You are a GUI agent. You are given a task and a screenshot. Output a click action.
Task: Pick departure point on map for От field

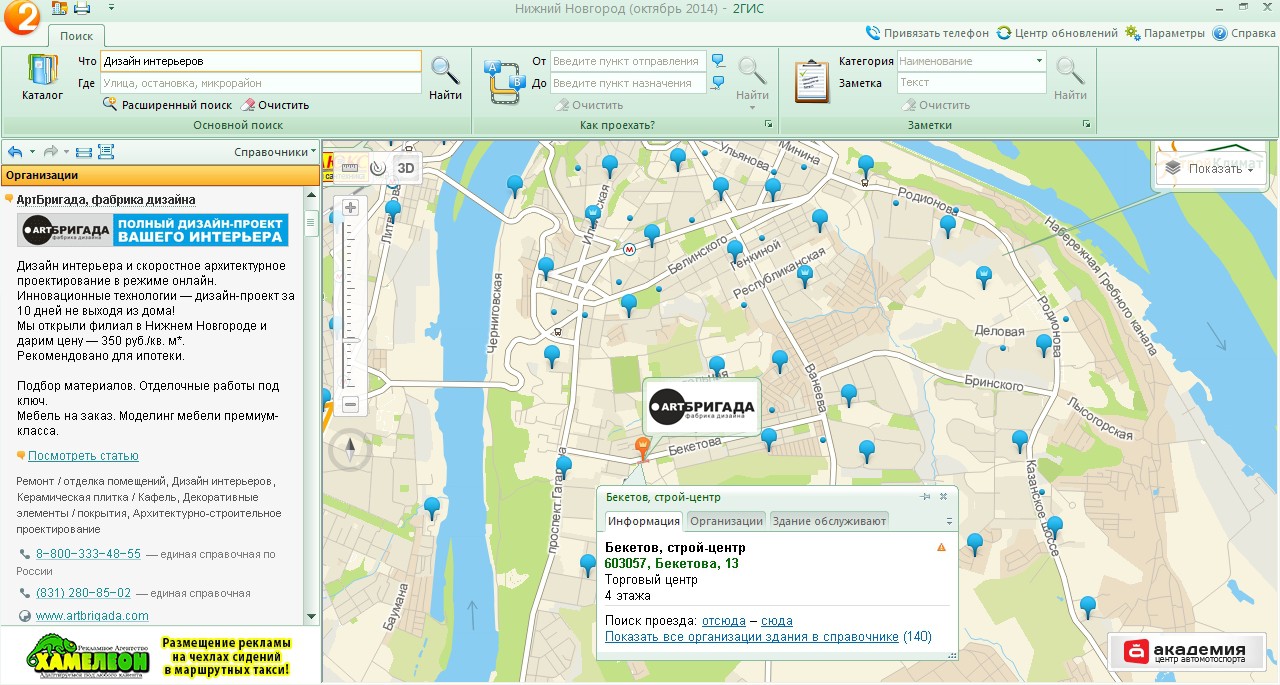click(x=718, y=61)
